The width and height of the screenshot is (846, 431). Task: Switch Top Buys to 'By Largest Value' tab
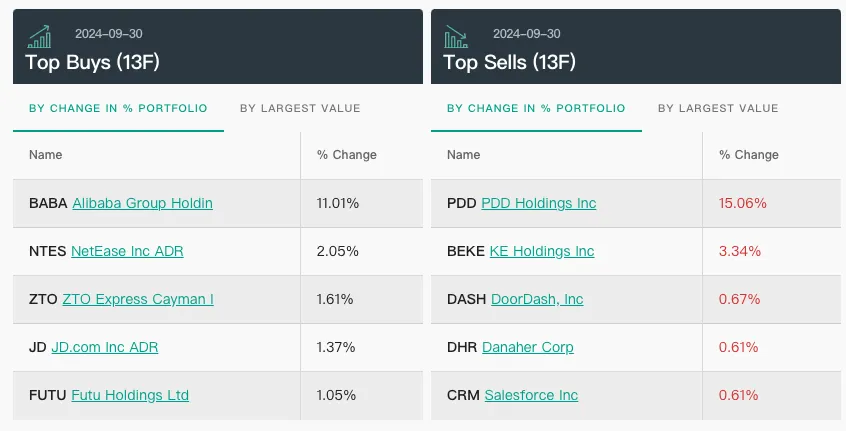click(300, 108)
